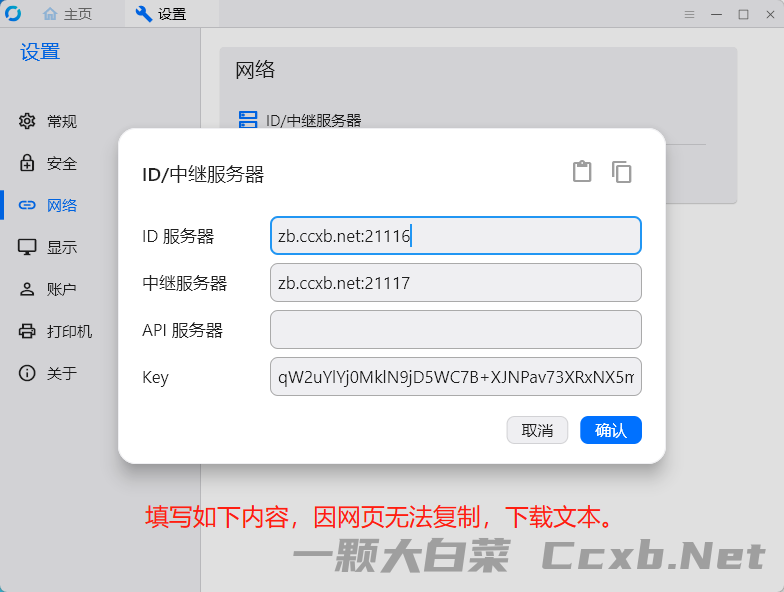Click the 确认 confirm button
The width and height of the screenshot is (784, 592).
[610, 430]
